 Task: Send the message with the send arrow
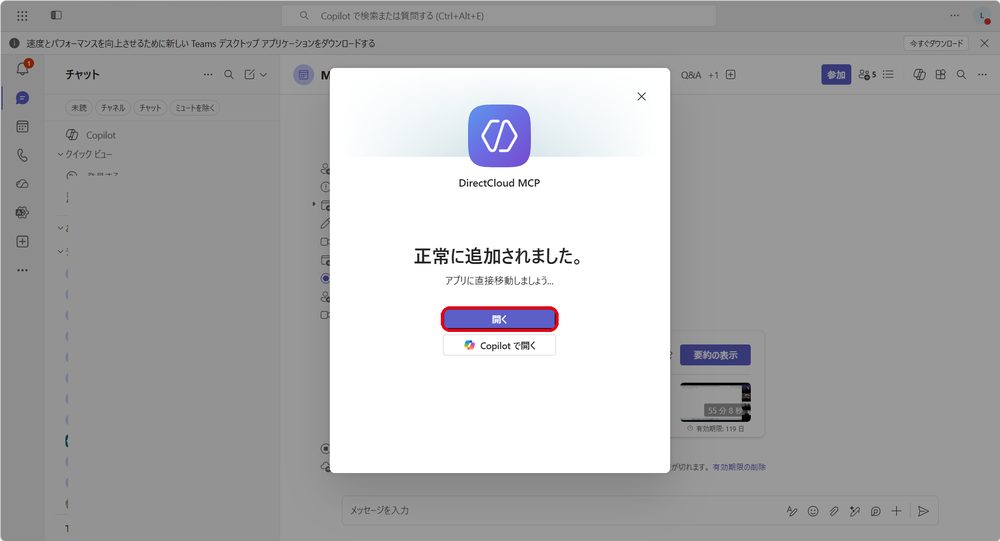(923, 511)
